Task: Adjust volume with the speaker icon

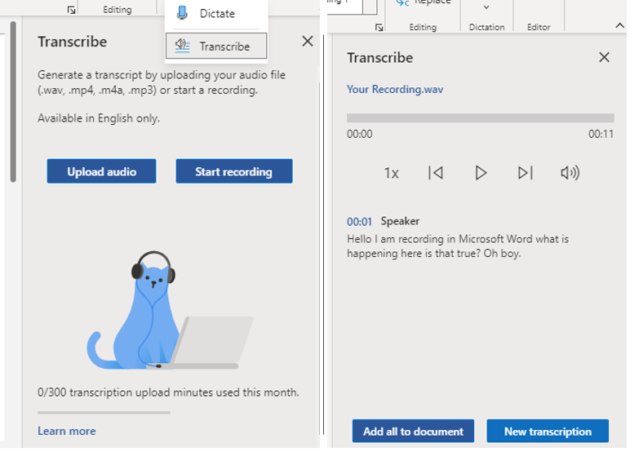Action: (570, 173)
